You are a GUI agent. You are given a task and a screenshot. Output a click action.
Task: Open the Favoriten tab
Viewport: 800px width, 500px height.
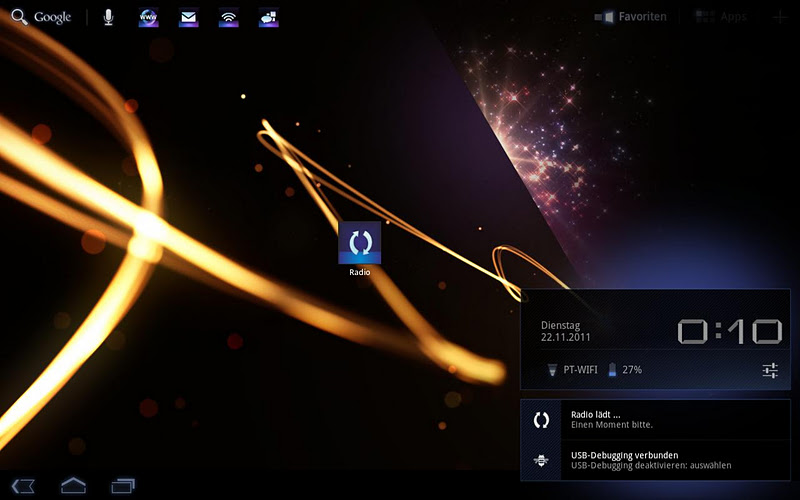click(631, 17)
